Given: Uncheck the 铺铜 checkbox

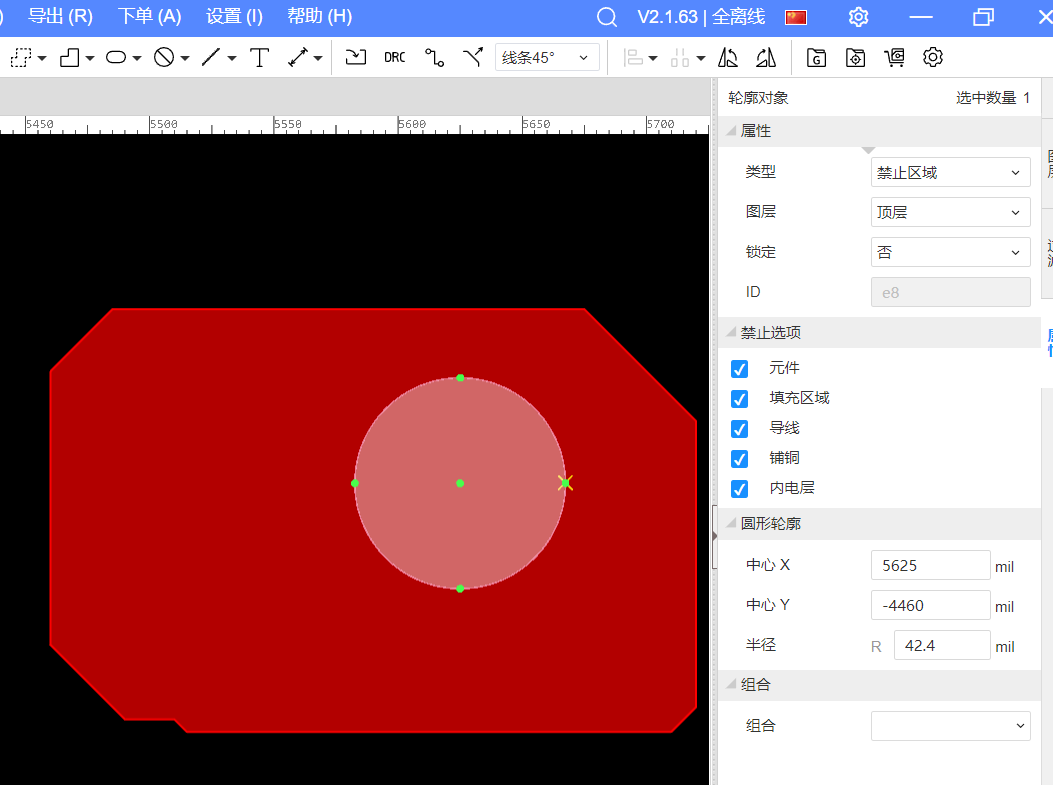Looking at the screenshot, I should click(739, 459).
